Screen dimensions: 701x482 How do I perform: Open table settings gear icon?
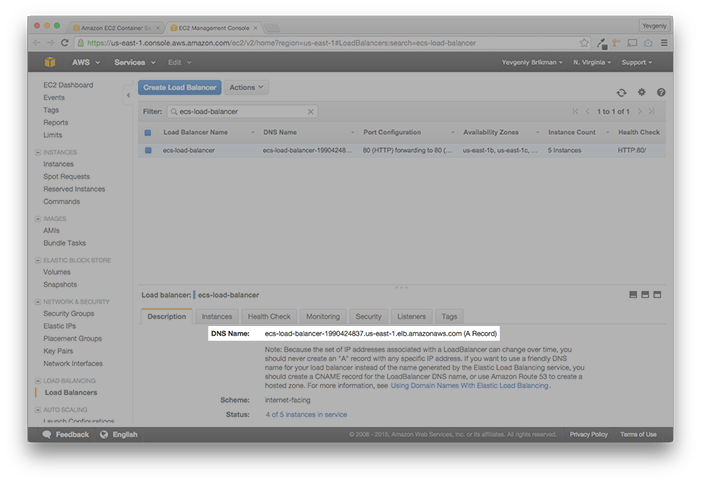(x=642, y=92)
